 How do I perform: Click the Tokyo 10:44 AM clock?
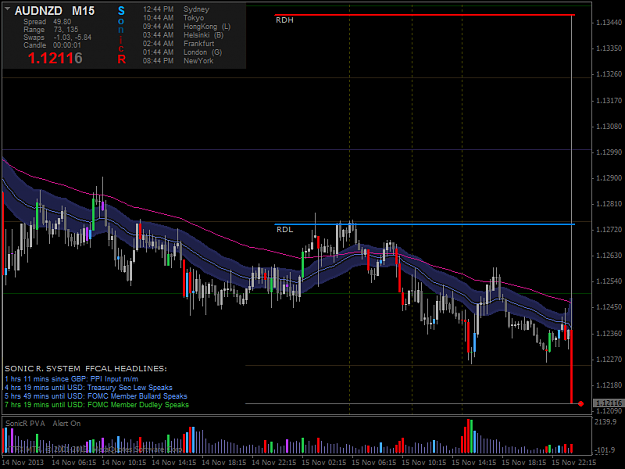coord(173,18)
